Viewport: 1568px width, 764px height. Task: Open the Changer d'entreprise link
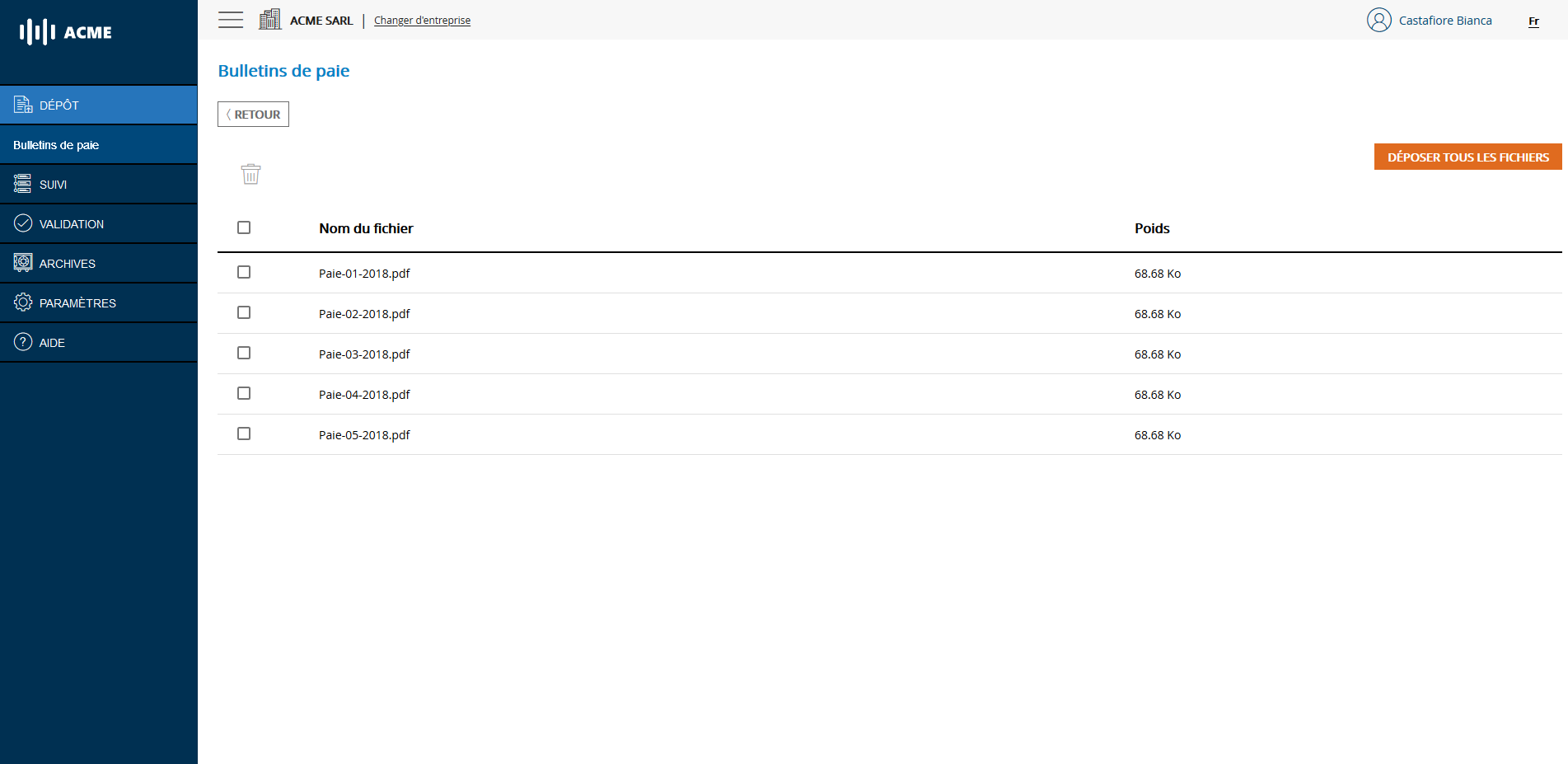pos(422,20)
